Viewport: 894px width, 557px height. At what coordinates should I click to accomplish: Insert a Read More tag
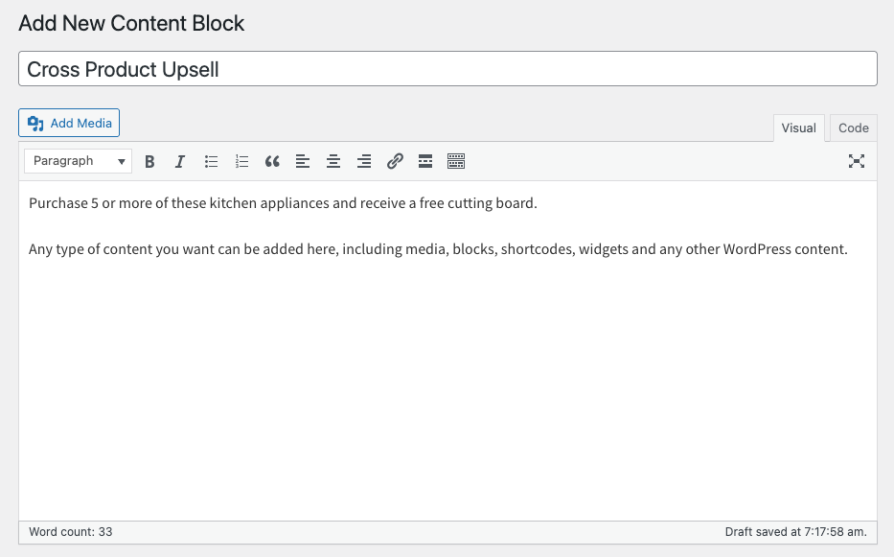pos(425,161)
